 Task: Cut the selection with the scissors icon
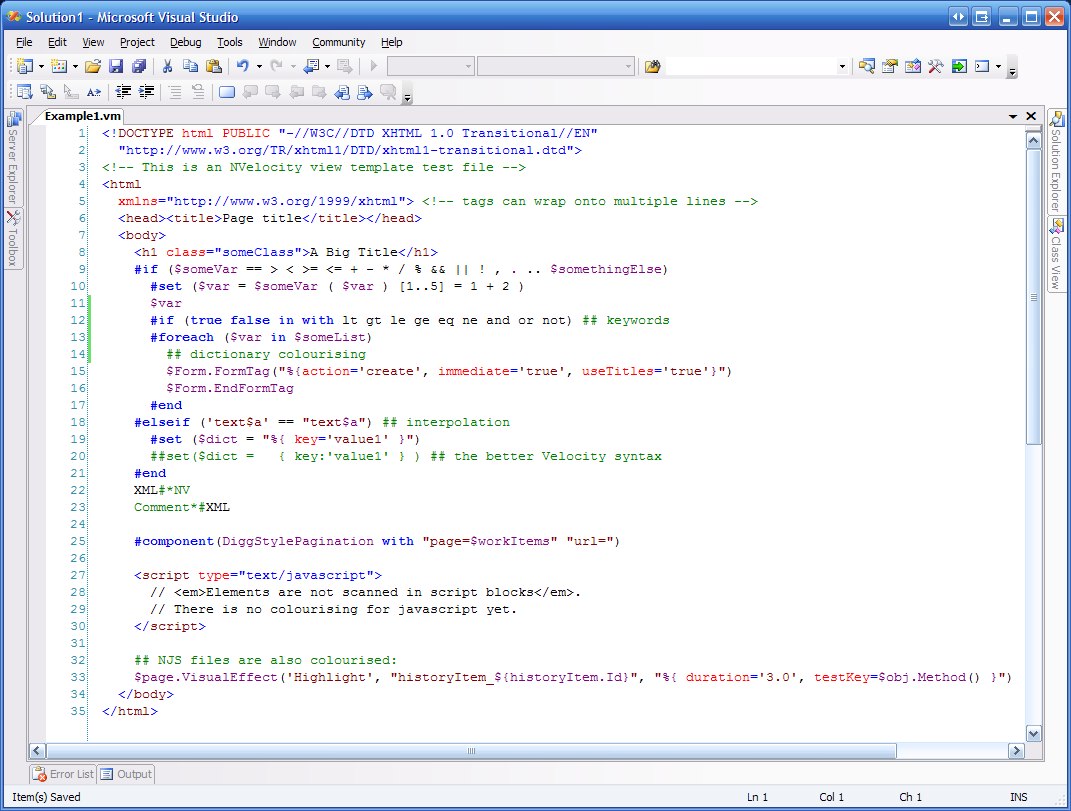(x=168, y=66)
